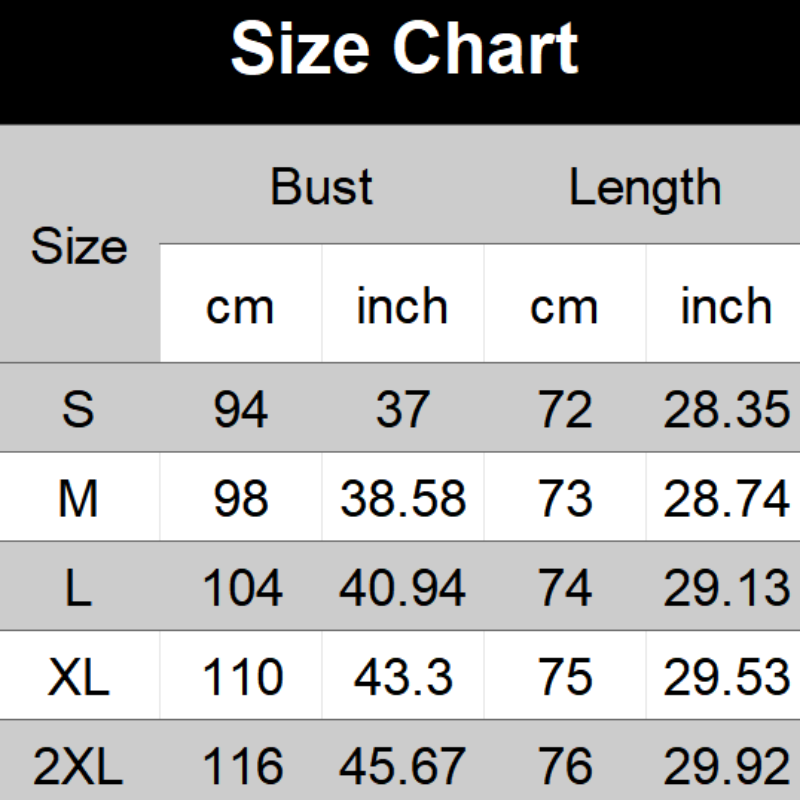Image resolution: width=800 pixels, height=800 pixels.
Task: Click the 75 length cm value
Action: tap(564, 678)
